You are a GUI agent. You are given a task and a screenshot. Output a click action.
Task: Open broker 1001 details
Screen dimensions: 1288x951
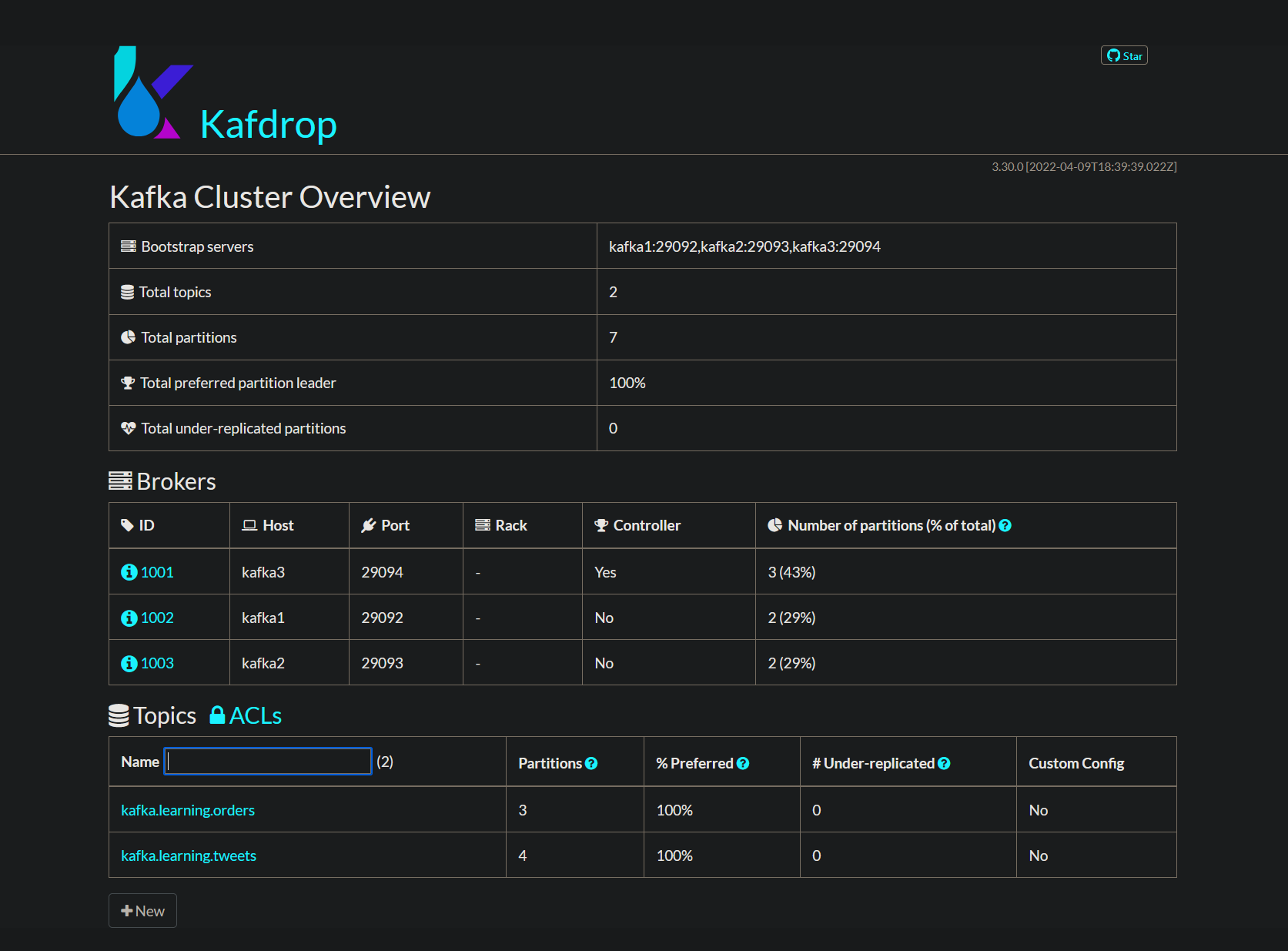(x=157, y=572)
